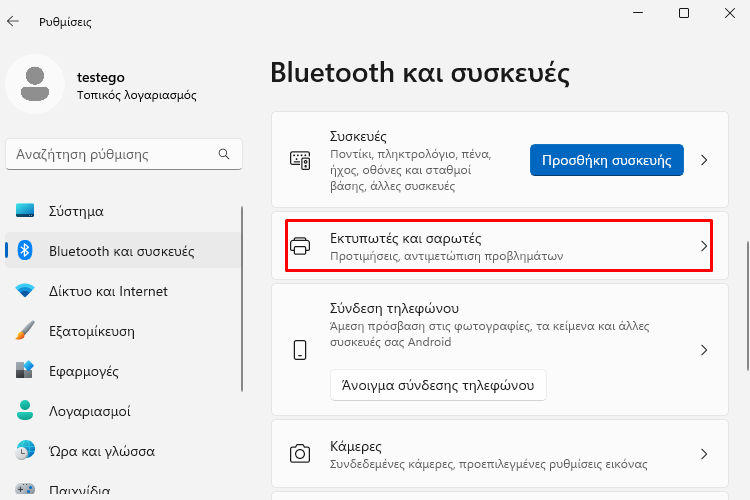Expand the Συσκευές row chevron
Viewport: 750px width, 500px height.
tap(704, 160)
